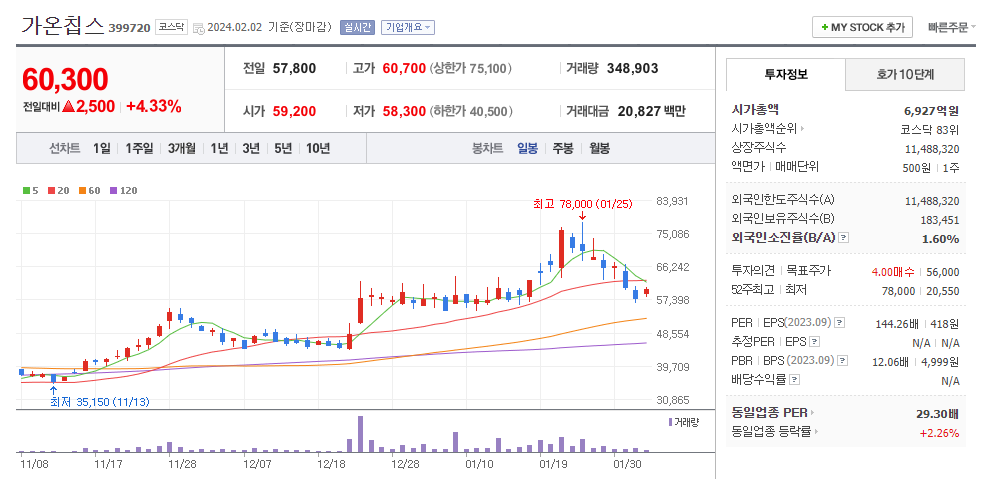This screenshot has width=990, height=479.
Task: Click the 저가 value 58,300
Action: pyautogui.click(x=404, y=112)
